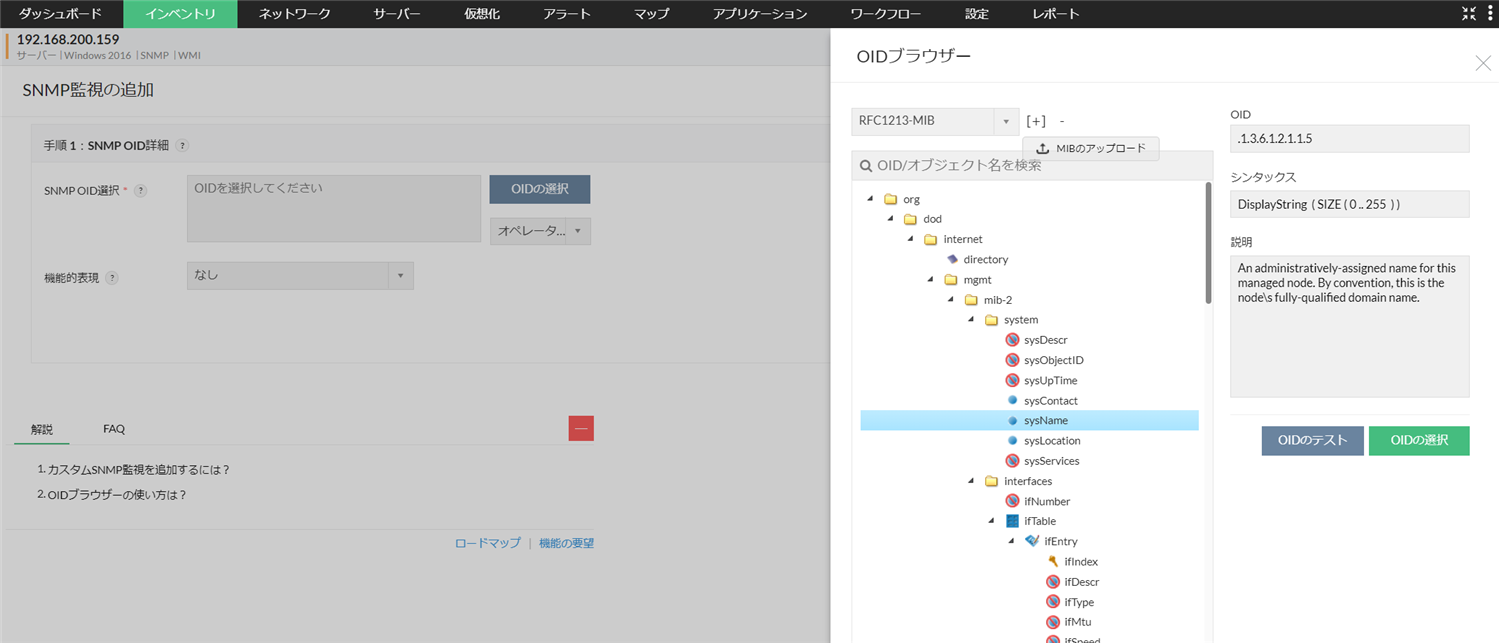Collapse help section with red minus button
The image size is (1499, 643).
pos(581,428)
